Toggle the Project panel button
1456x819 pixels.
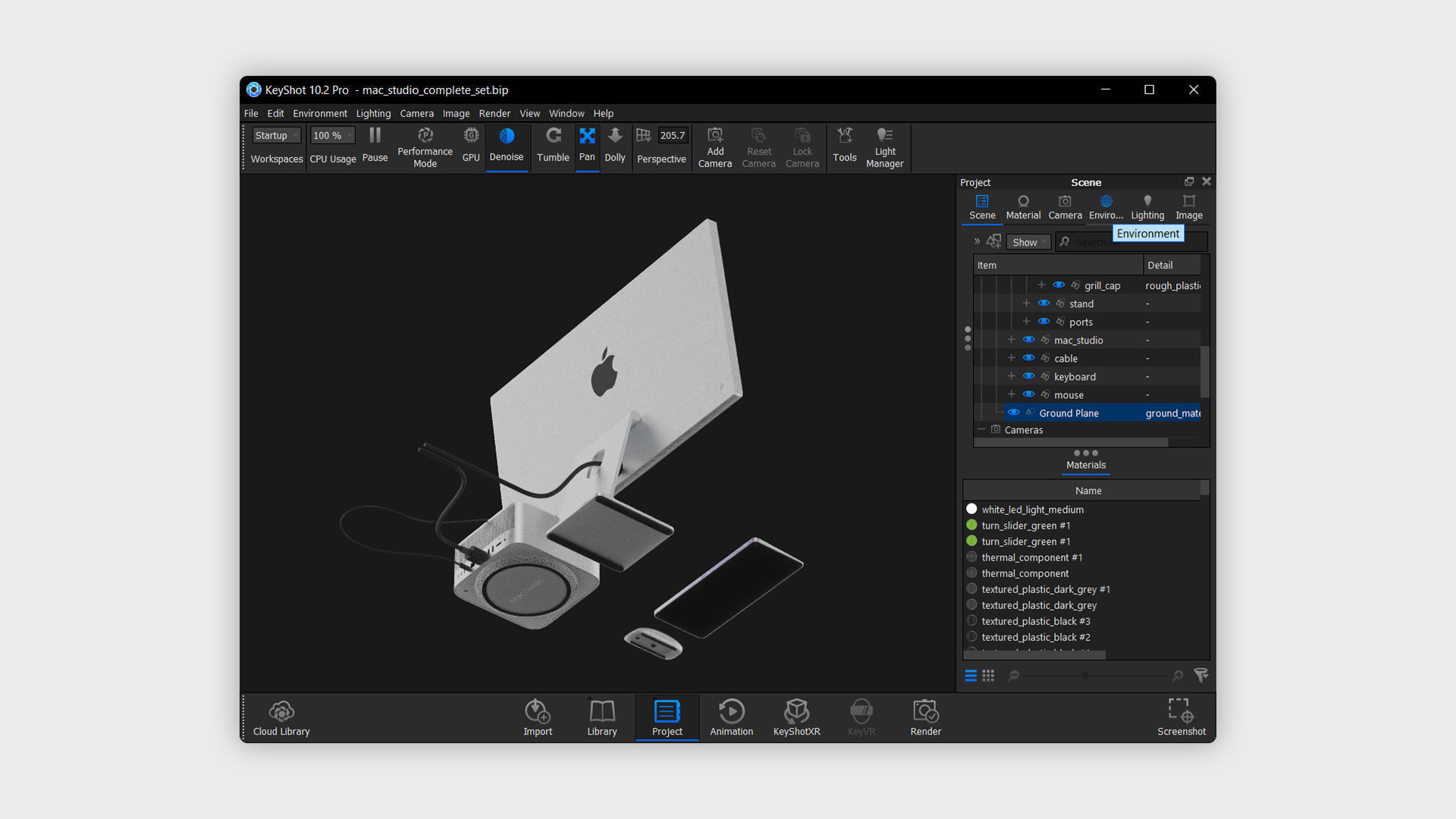pyautogui.click(x=667, y=717)
